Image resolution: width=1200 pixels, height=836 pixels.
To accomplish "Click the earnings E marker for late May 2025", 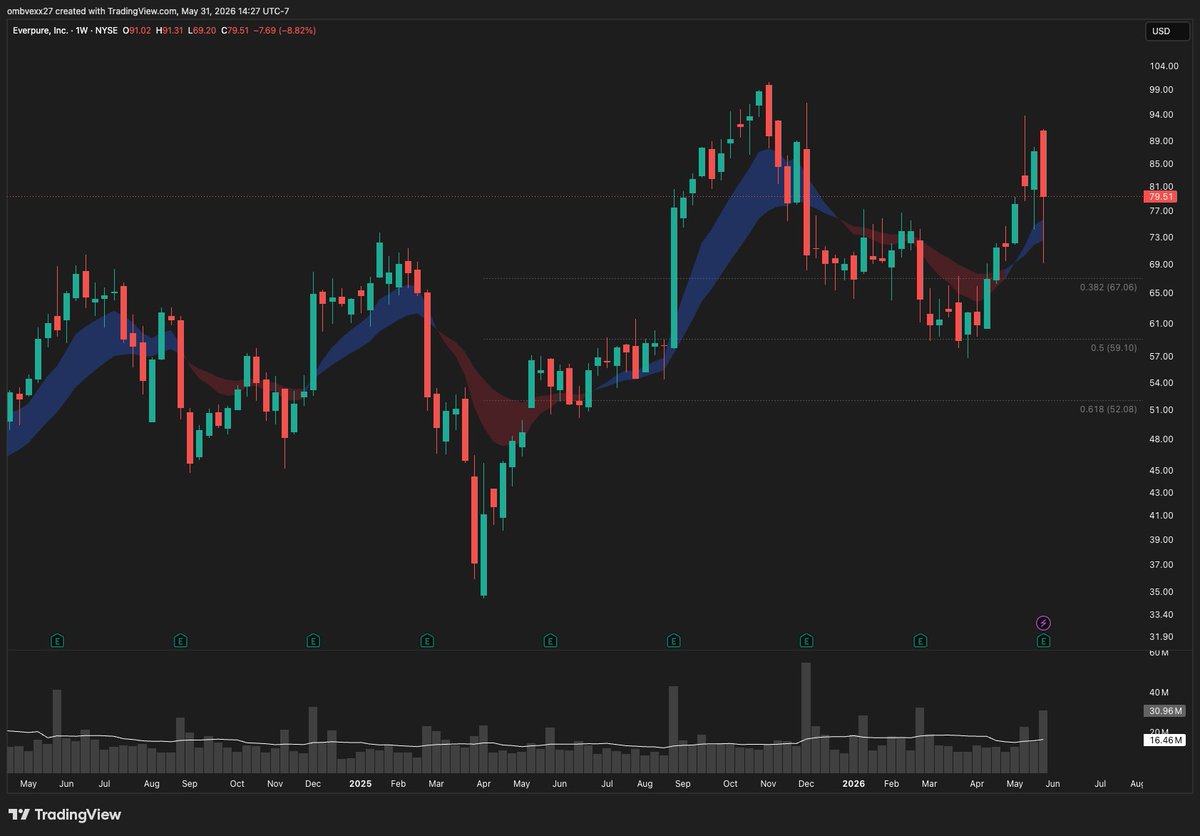I will point(550,640).
